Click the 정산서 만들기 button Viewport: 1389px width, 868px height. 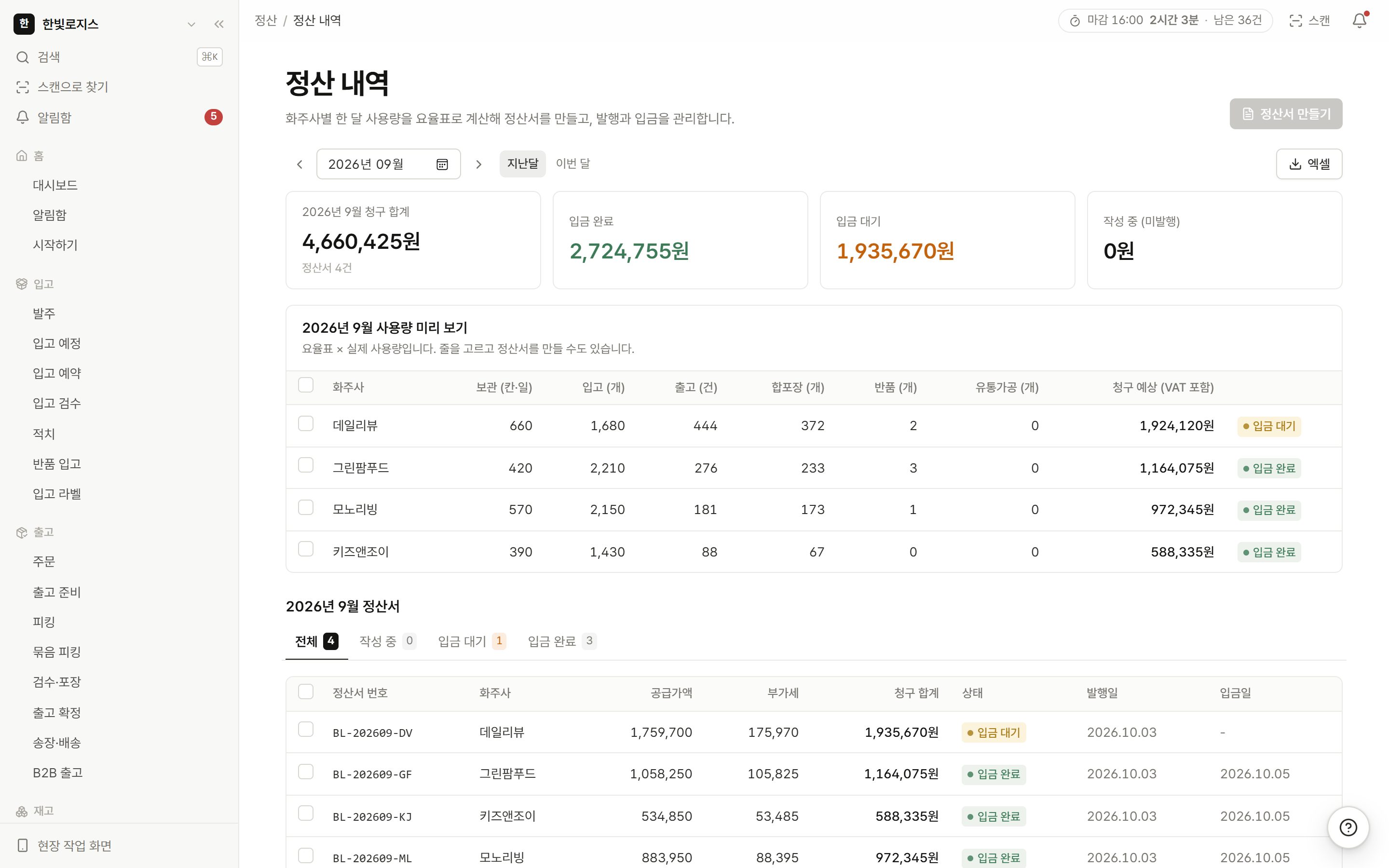(x=1286, y=114)
